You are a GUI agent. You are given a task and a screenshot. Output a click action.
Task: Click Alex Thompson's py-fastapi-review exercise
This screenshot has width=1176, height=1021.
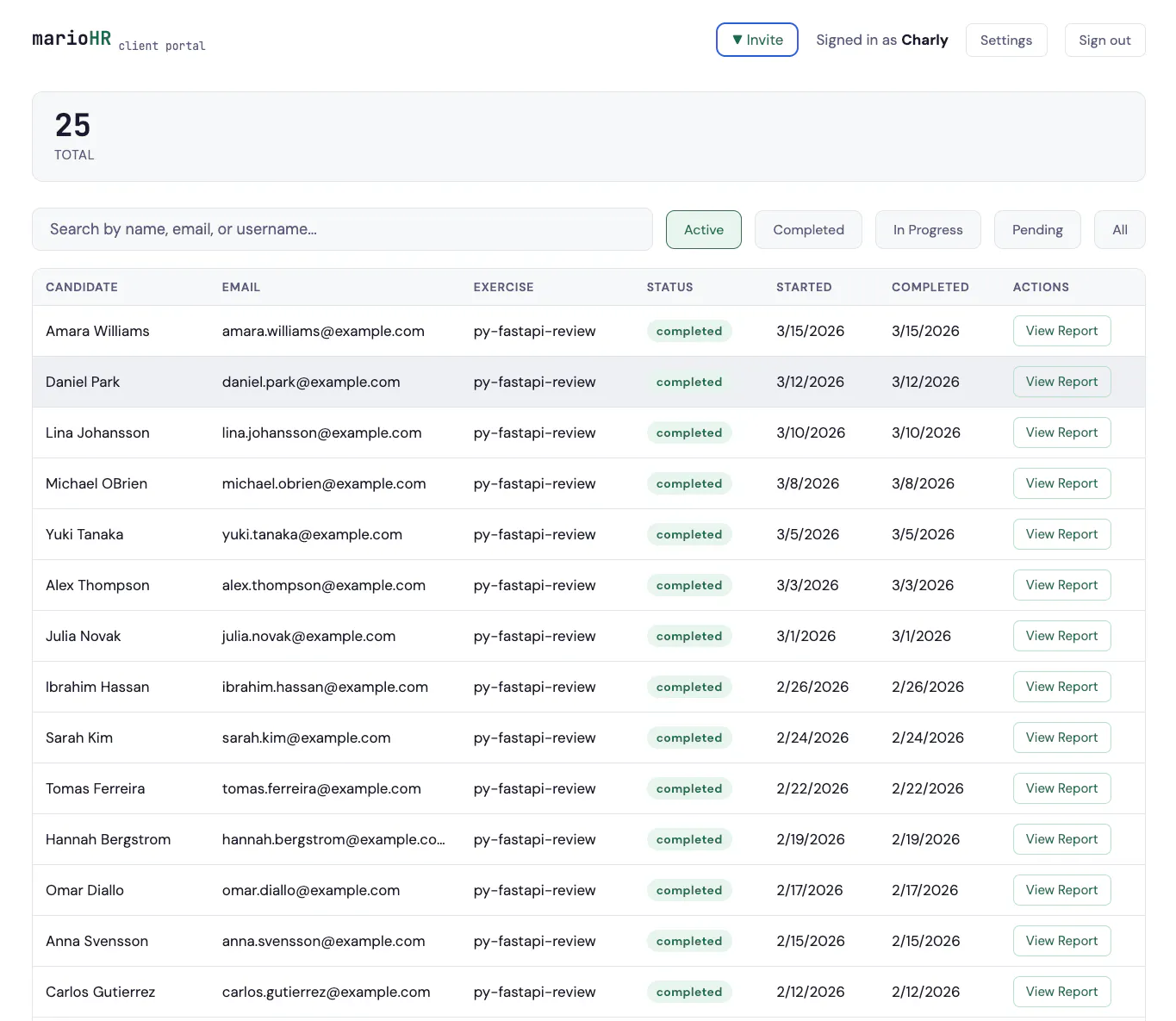click(x=535, y=585)
